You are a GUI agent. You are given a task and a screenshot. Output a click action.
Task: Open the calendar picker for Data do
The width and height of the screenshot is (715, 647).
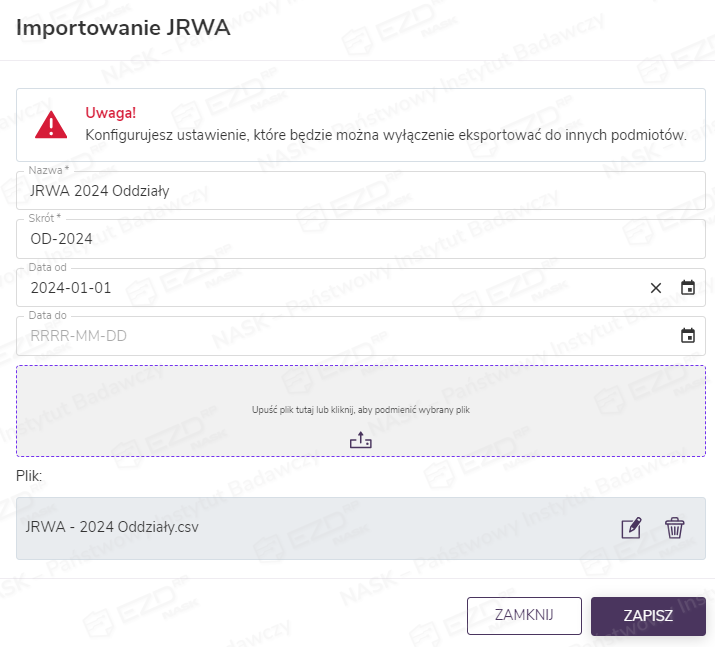[688, 336]
